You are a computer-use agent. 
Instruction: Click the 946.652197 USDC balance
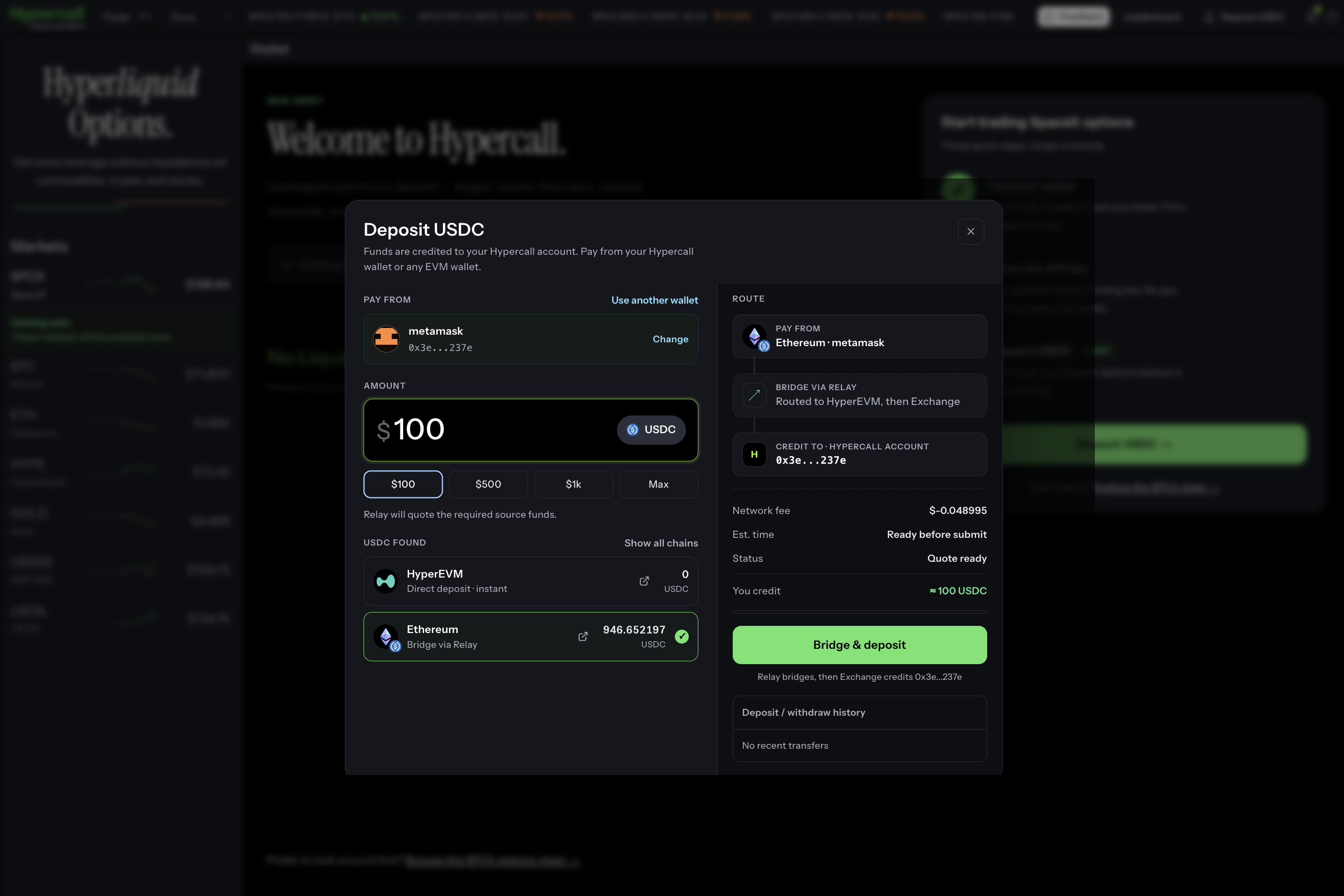[x=634, y=630]
